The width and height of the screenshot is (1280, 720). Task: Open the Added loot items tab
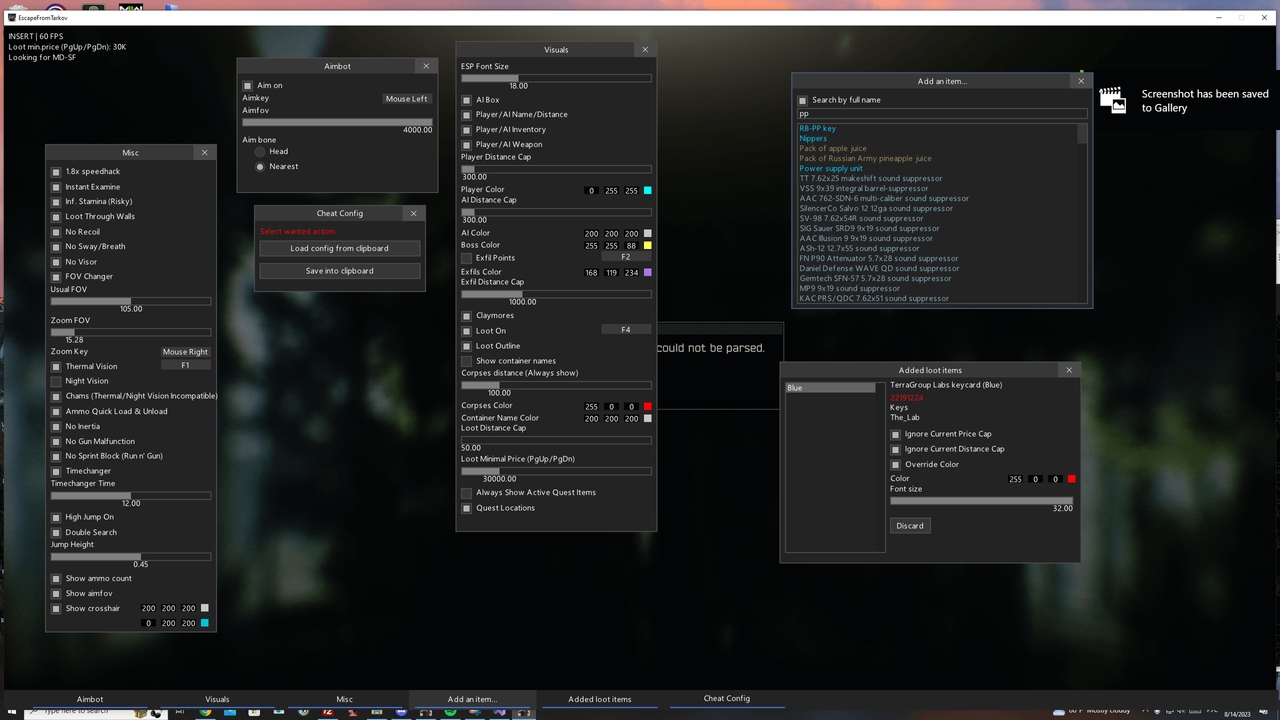[599, 699]
